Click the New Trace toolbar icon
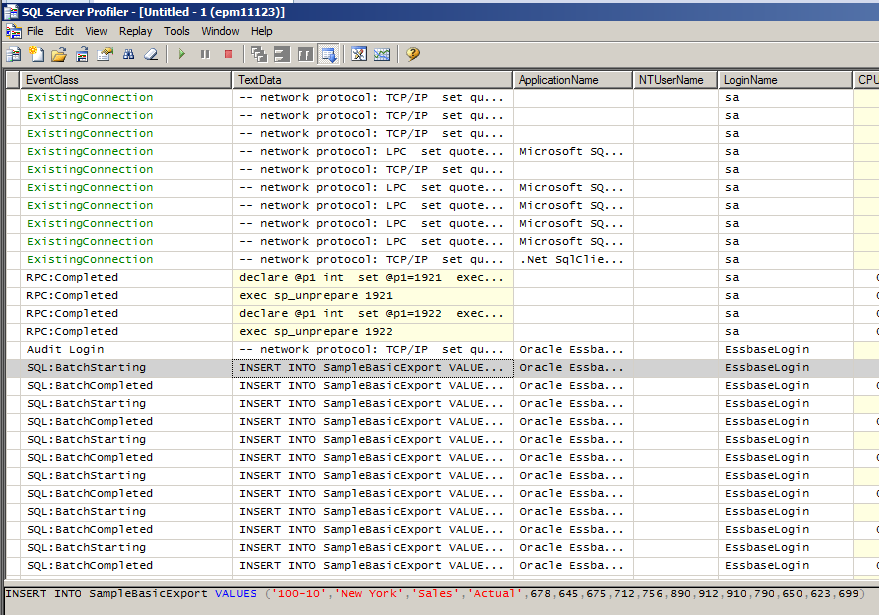 (14, 54)
